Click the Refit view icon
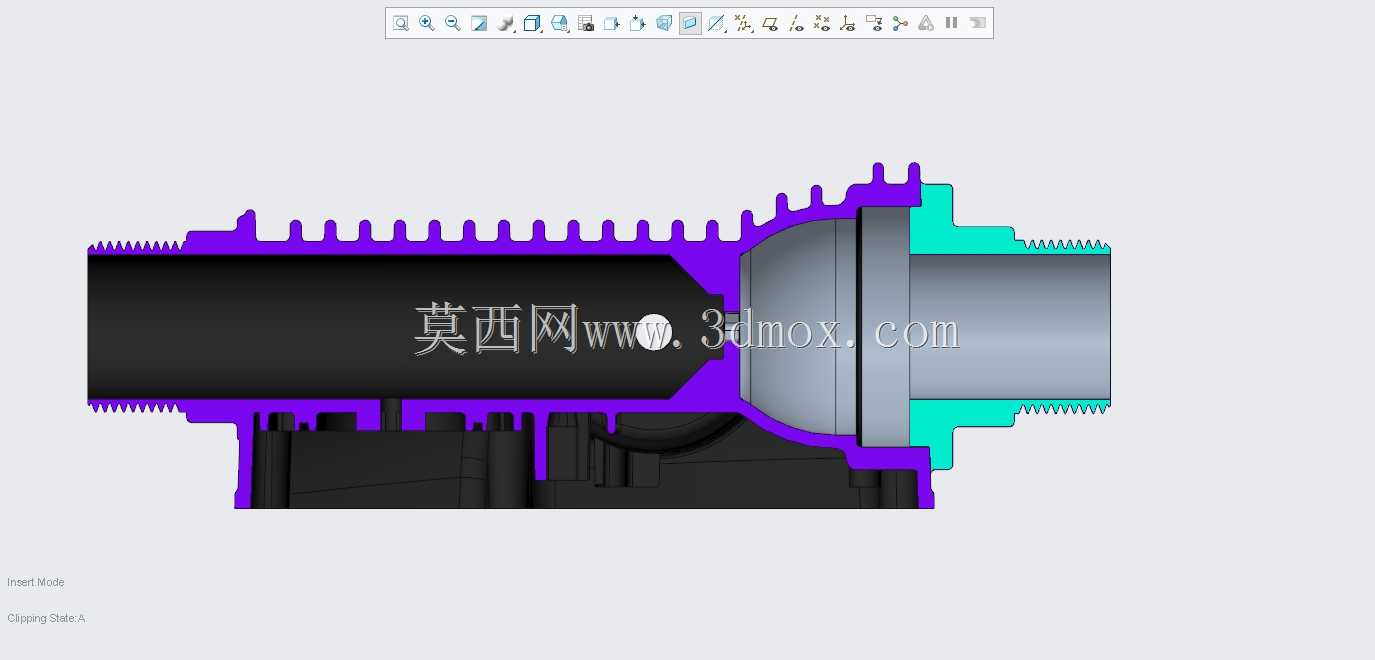1375x660 pixels. click(401, 23)
